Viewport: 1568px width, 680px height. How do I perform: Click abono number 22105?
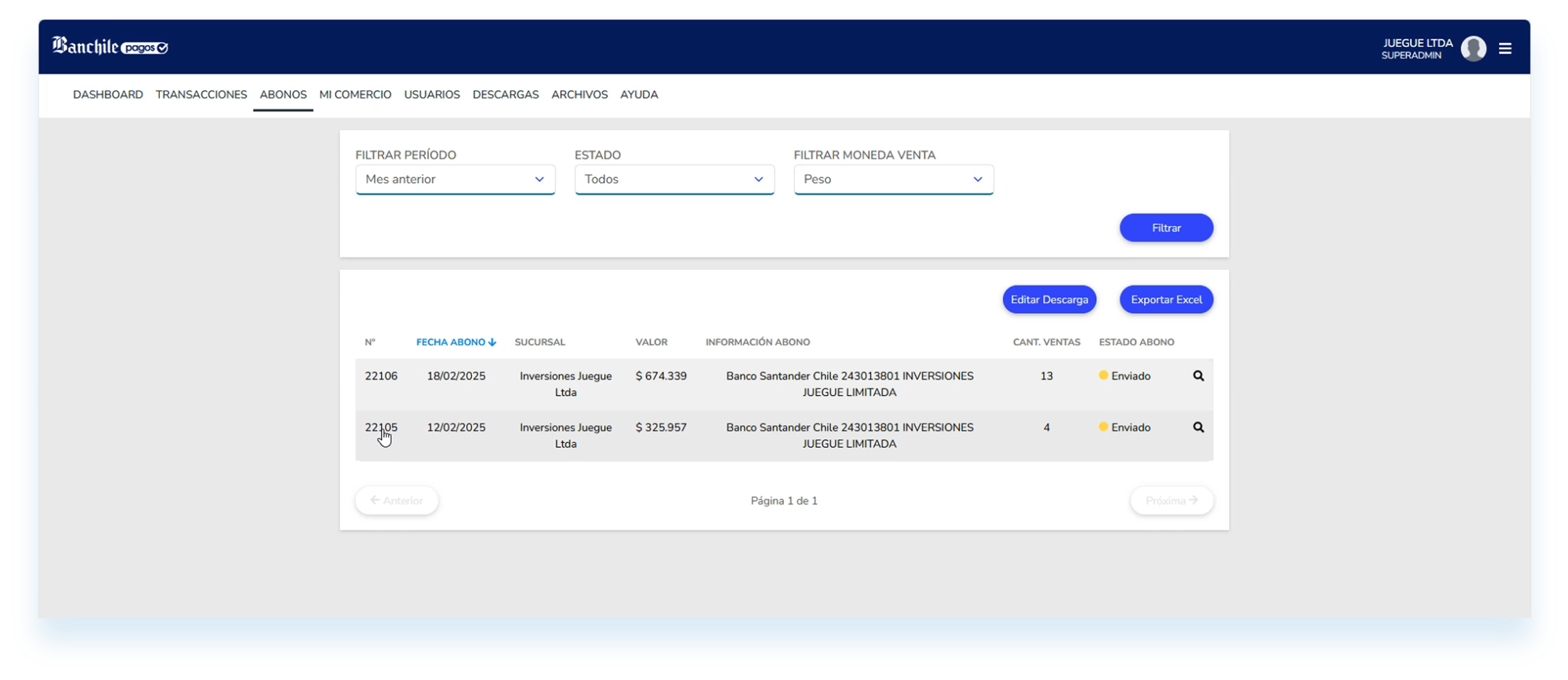click(381, 427)
